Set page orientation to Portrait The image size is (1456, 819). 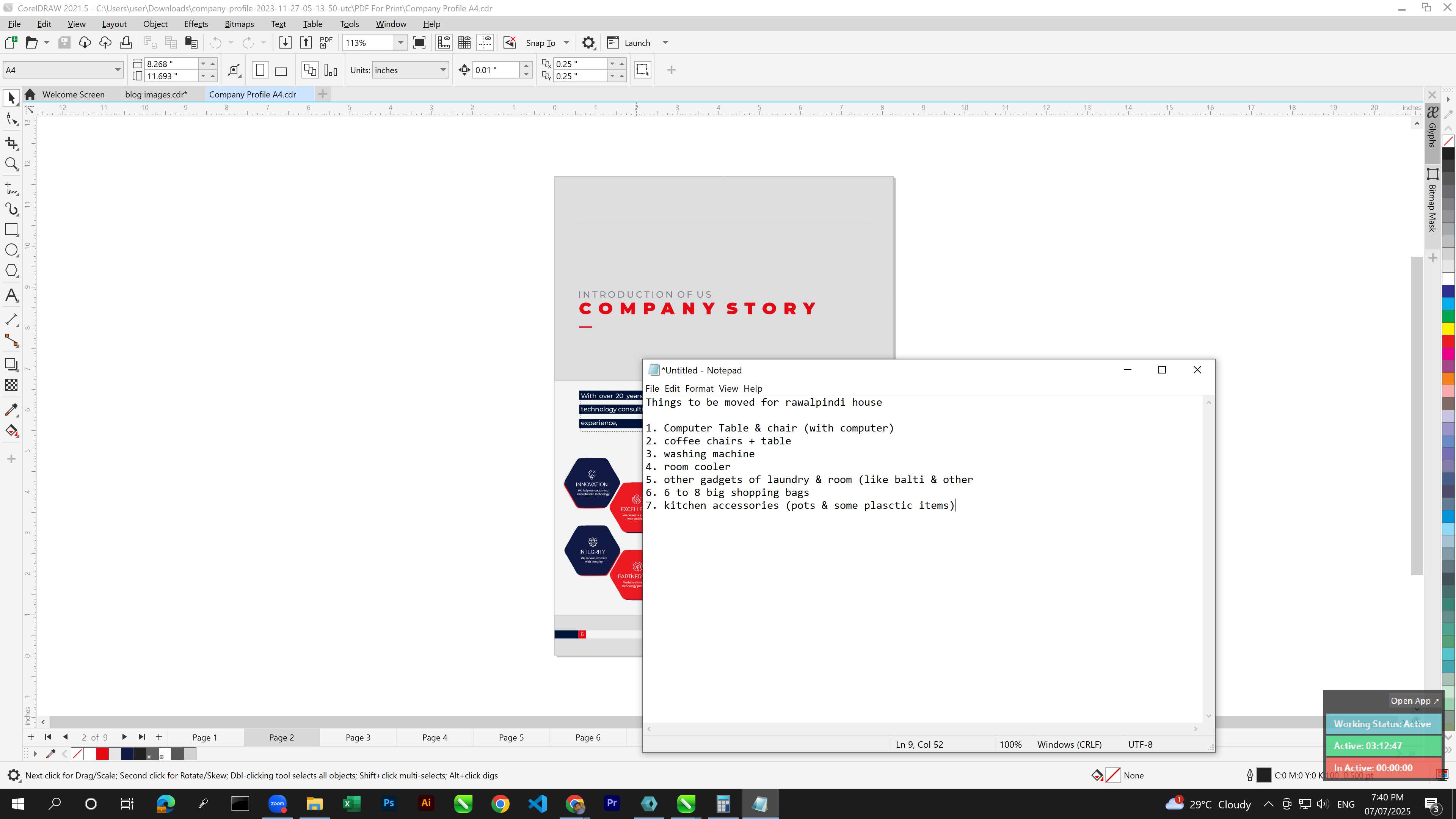tap(260, 70)
